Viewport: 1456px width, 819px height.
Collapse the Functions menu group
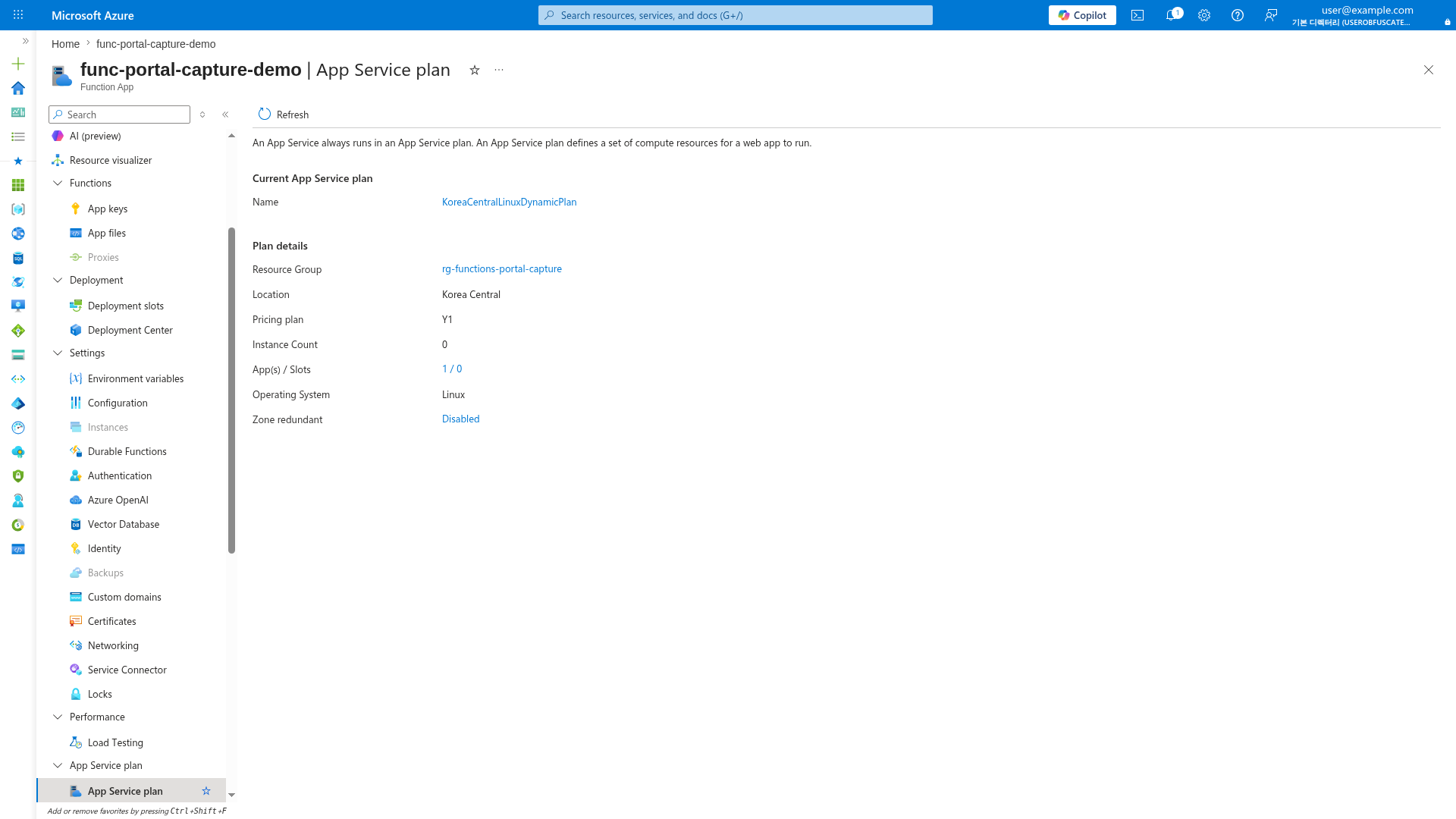click(x=58, y=183)
